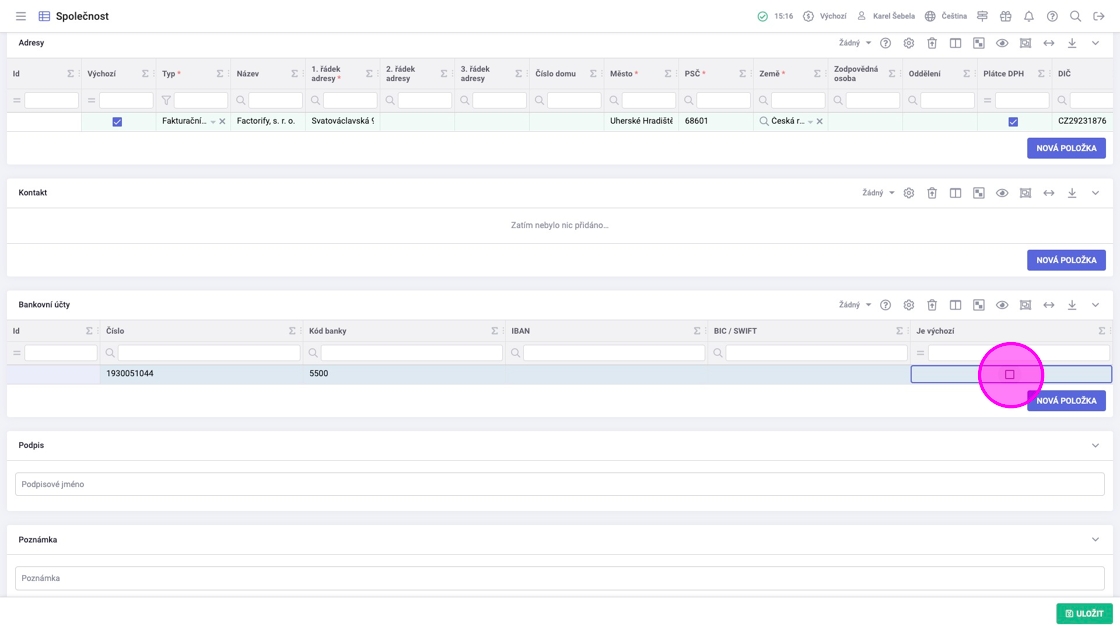This screenshot has width=1120, height=630.
Task: Open the Čeština language menu
Action: tap(946, 16)
